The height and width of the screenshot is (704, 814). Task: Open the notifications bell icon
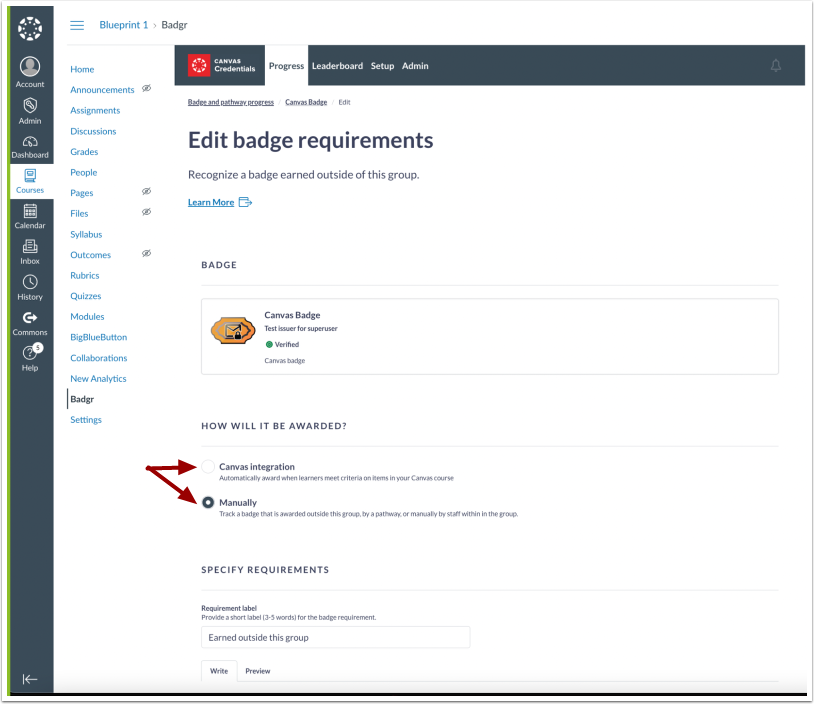pyautogui.click(x=776, y=65)
